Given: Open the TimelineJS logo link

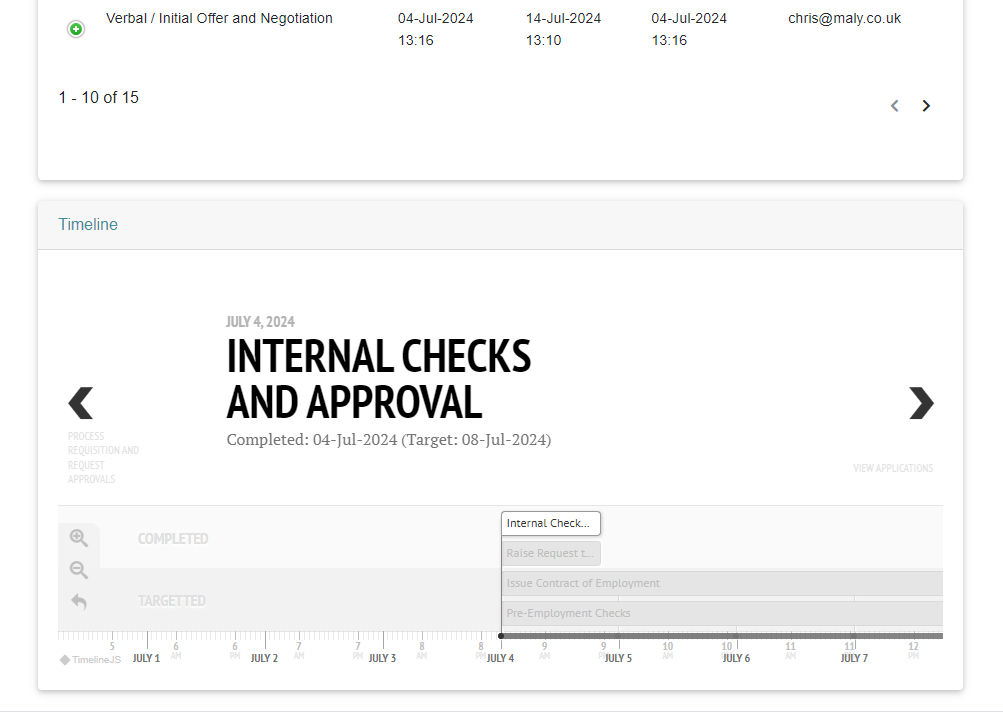Looking at the screenshot, I should click(x=90, y=659).
